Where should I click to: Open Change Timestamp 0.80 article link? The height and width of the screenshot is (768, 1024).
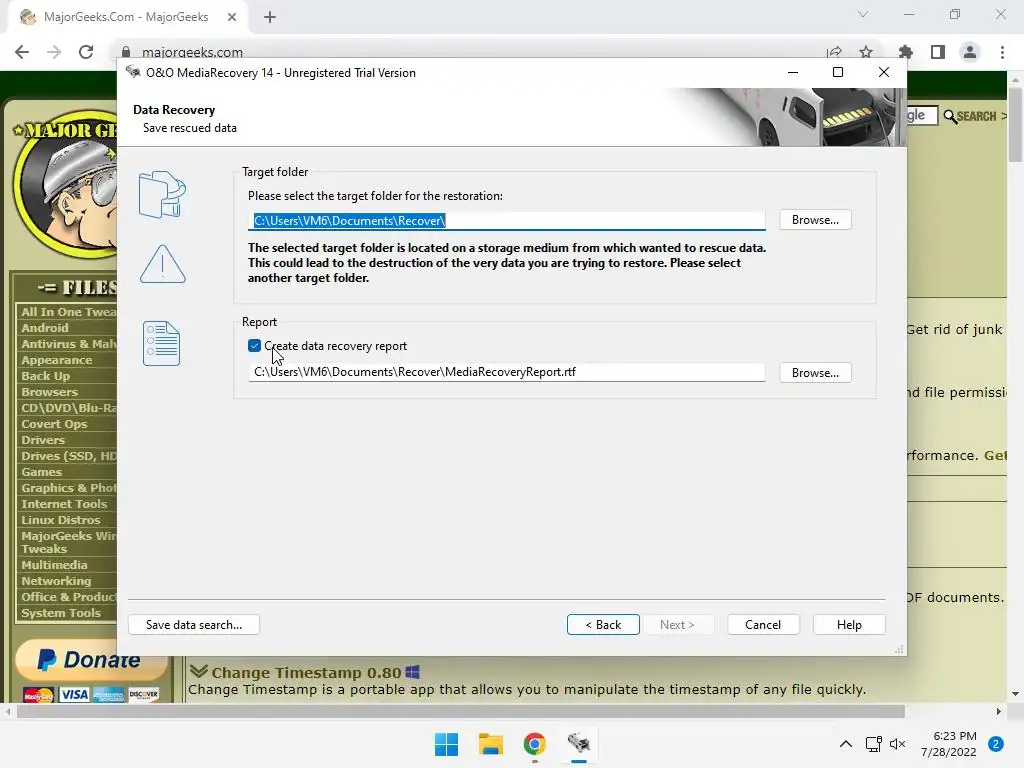click(x=306, y=673)
